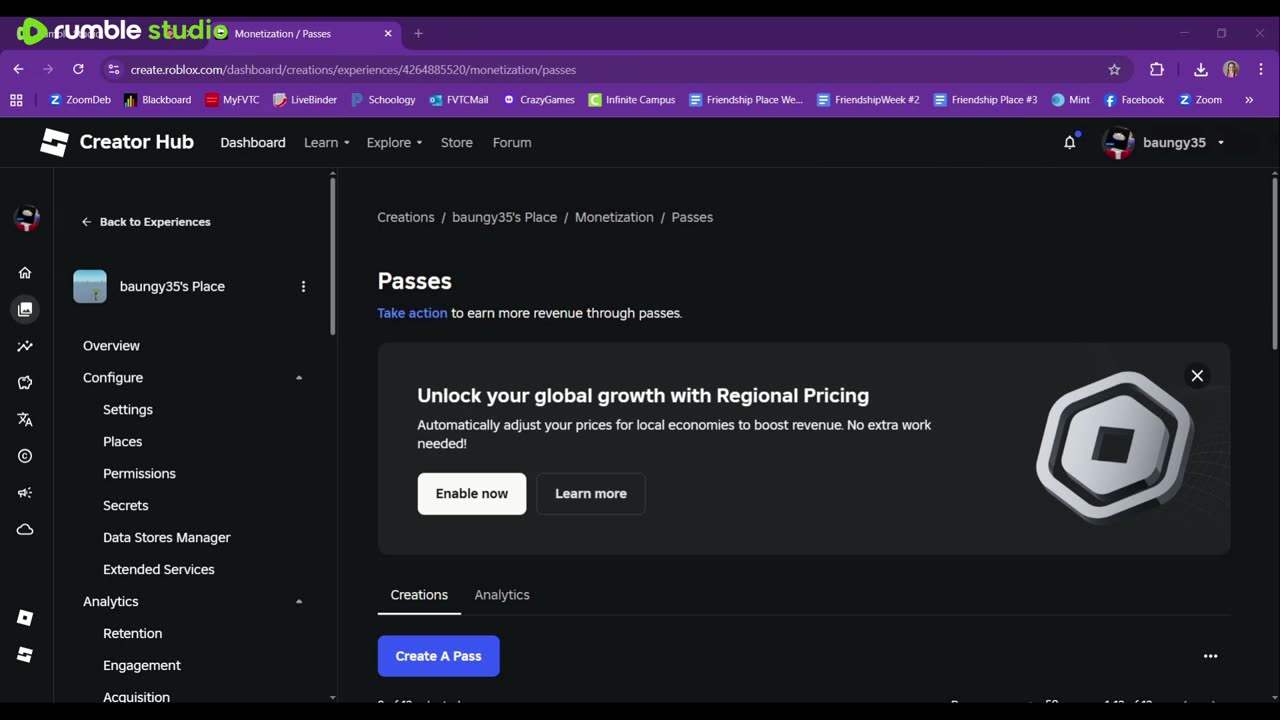The image size is (1280, 720).
Task: Click the baungy35's Place thumbnail
Action: [x=90, y=286]
